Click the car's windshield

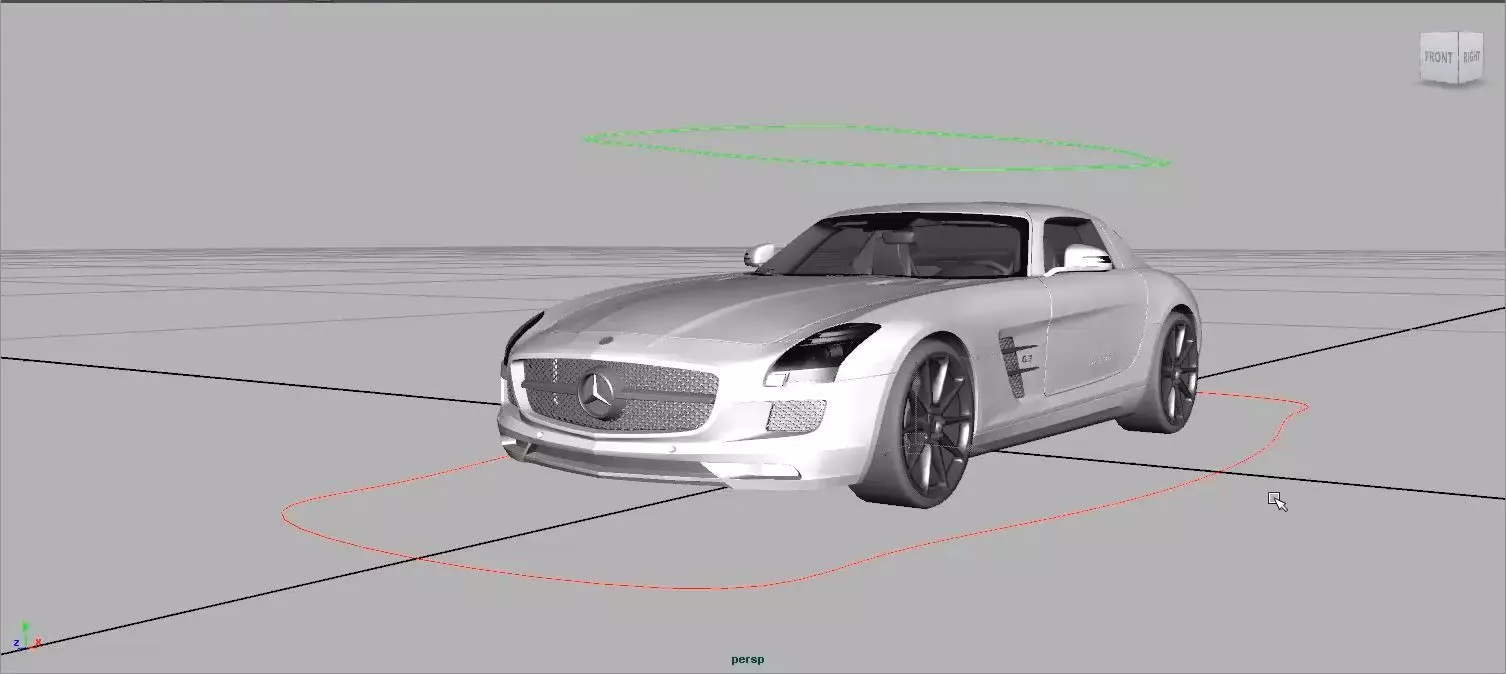click(x=900, y=246)
